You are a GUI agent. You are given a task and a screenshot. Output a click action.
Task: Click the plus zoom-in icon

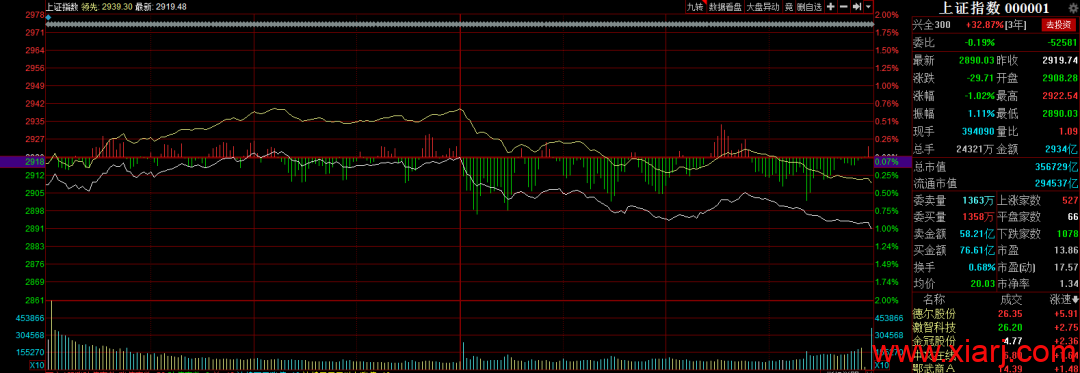tap(831, 7)
